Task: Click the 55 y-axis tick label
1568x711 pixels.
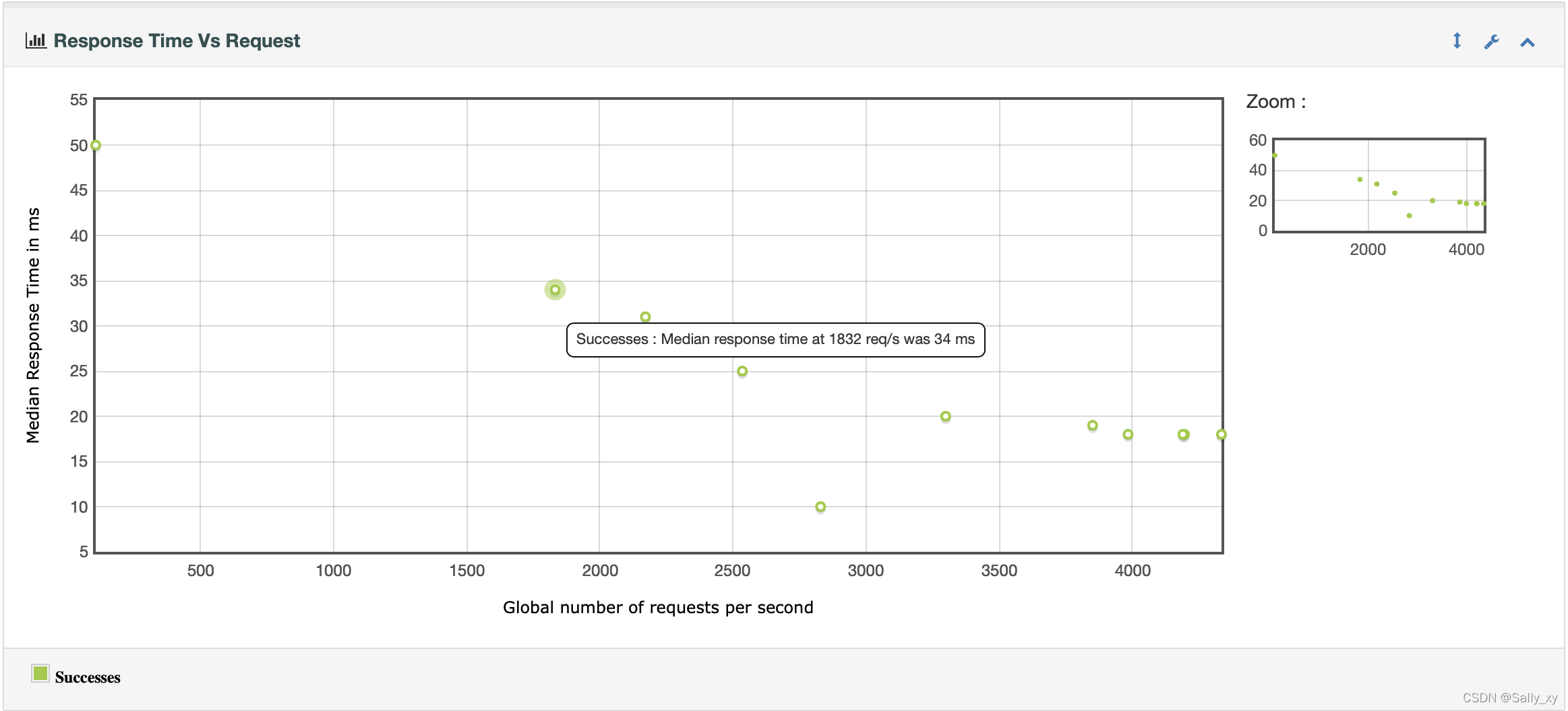Action: (x=79, y=100)
